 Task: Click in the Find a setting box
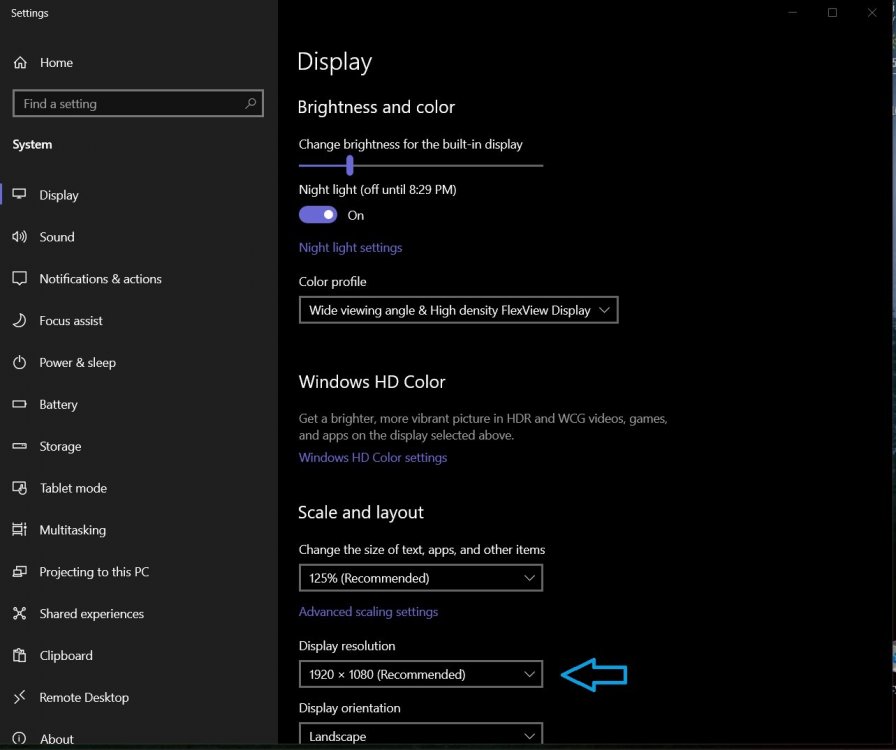(138, 103)
